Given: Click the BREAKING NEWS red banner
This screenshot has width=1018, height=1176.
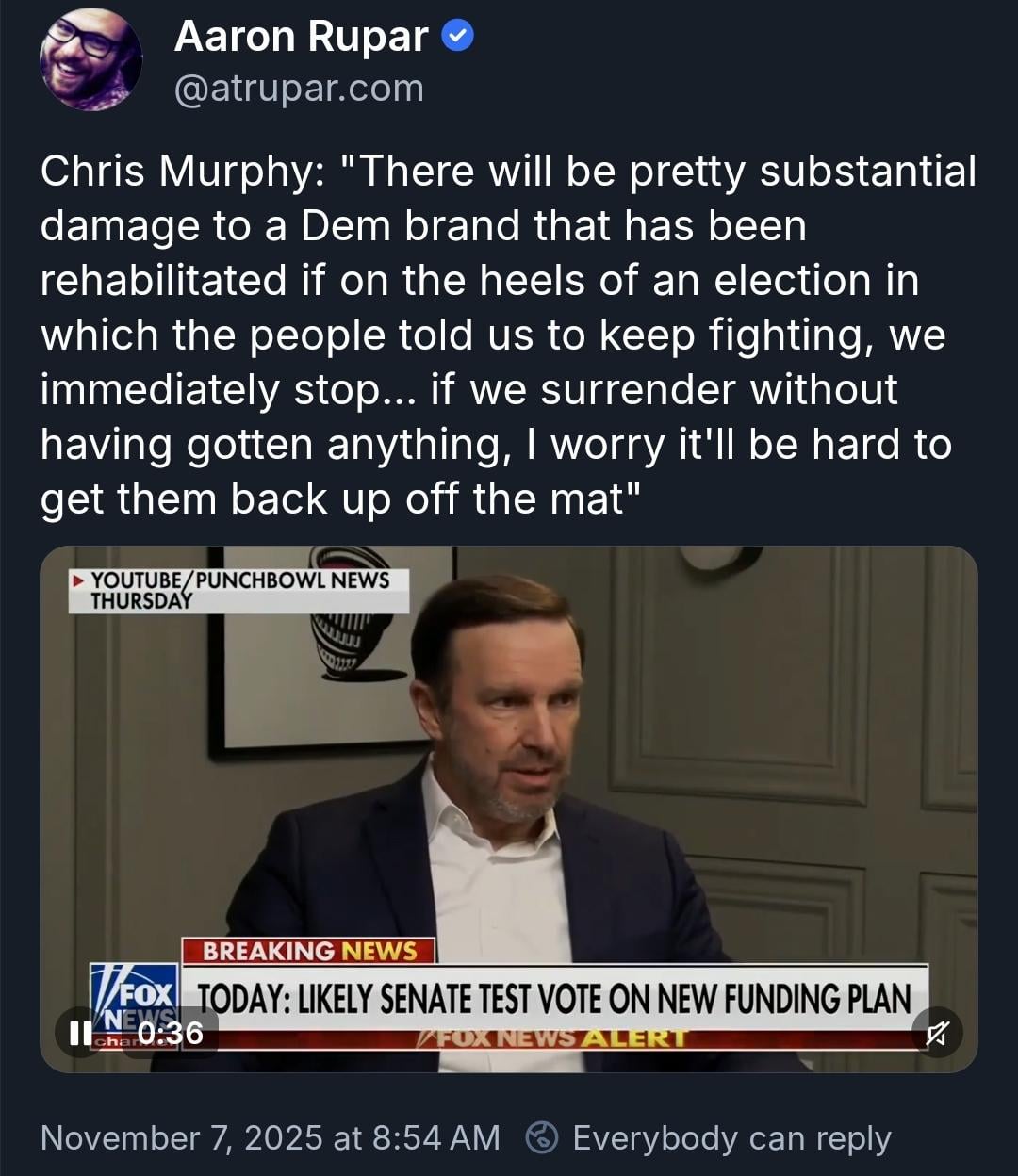Looking at the screenshot, I should [308, 951].
